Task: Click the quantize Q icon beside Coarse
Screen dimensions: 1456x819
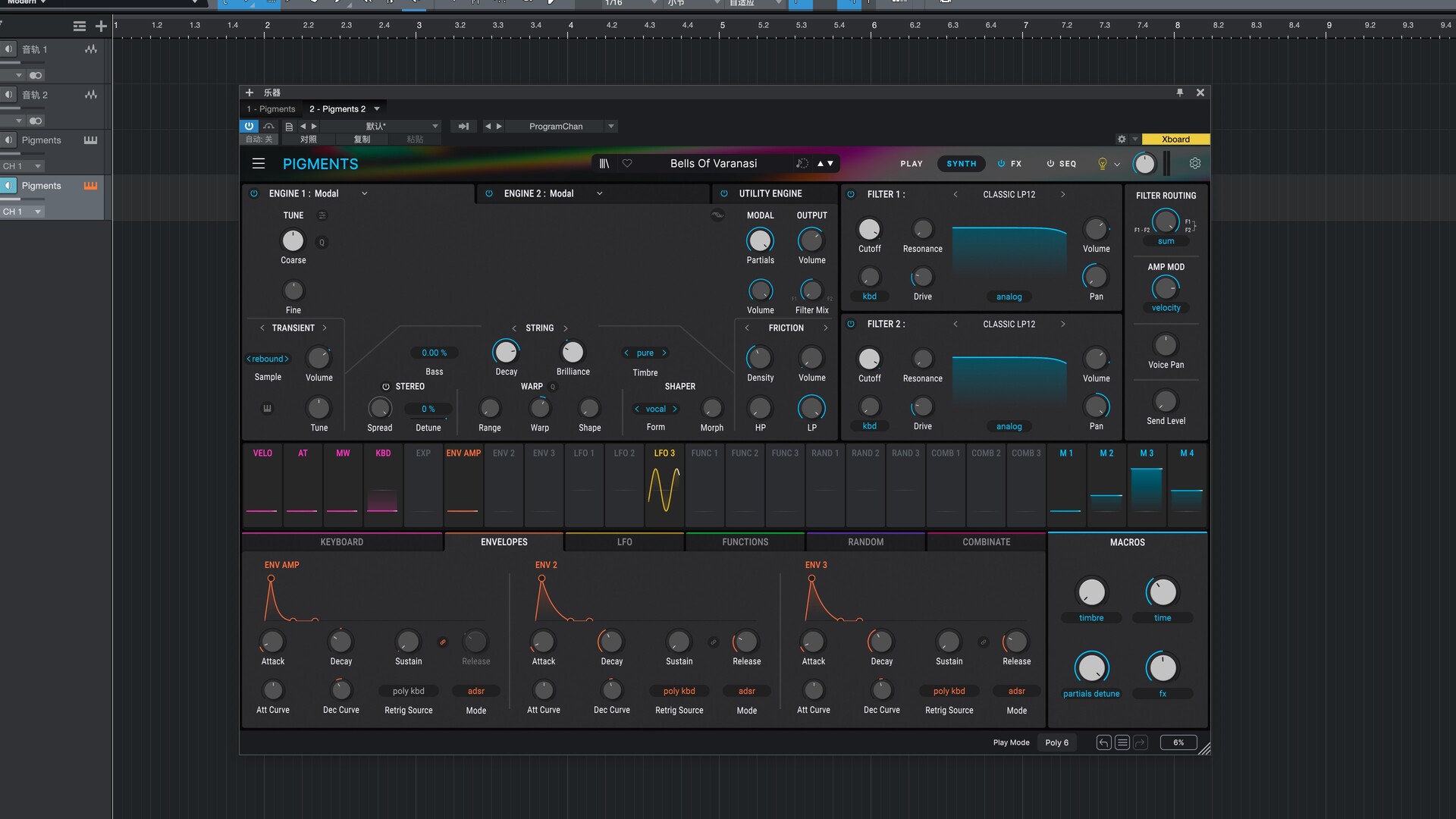Action: tap(322, 243)
